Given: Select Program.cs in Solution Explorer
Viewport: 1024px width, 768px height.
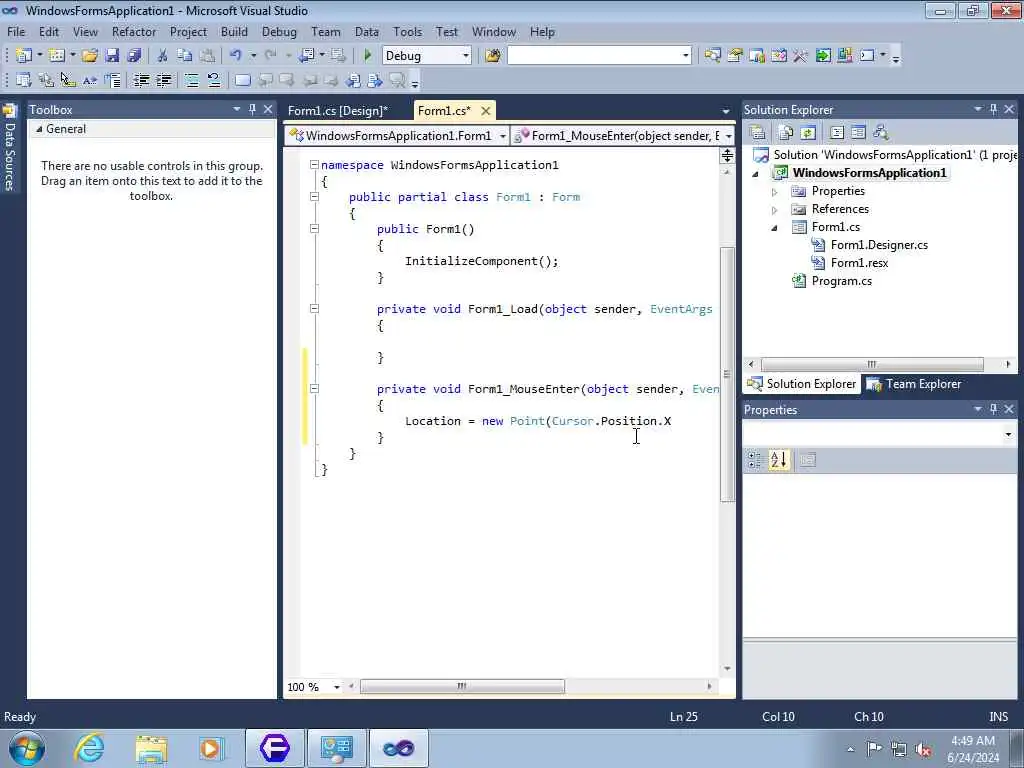Looking at the screenshot, I should click(841, 281).
